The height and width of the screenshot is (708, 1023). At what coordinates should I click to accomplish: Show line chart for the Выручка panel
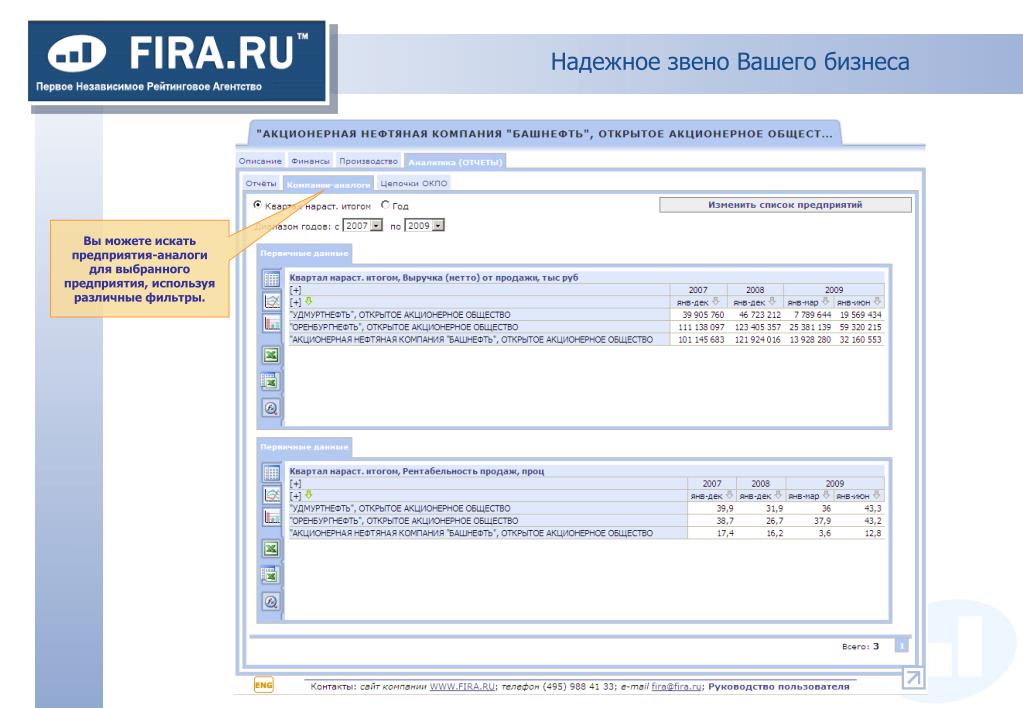(x=271, y=301)
